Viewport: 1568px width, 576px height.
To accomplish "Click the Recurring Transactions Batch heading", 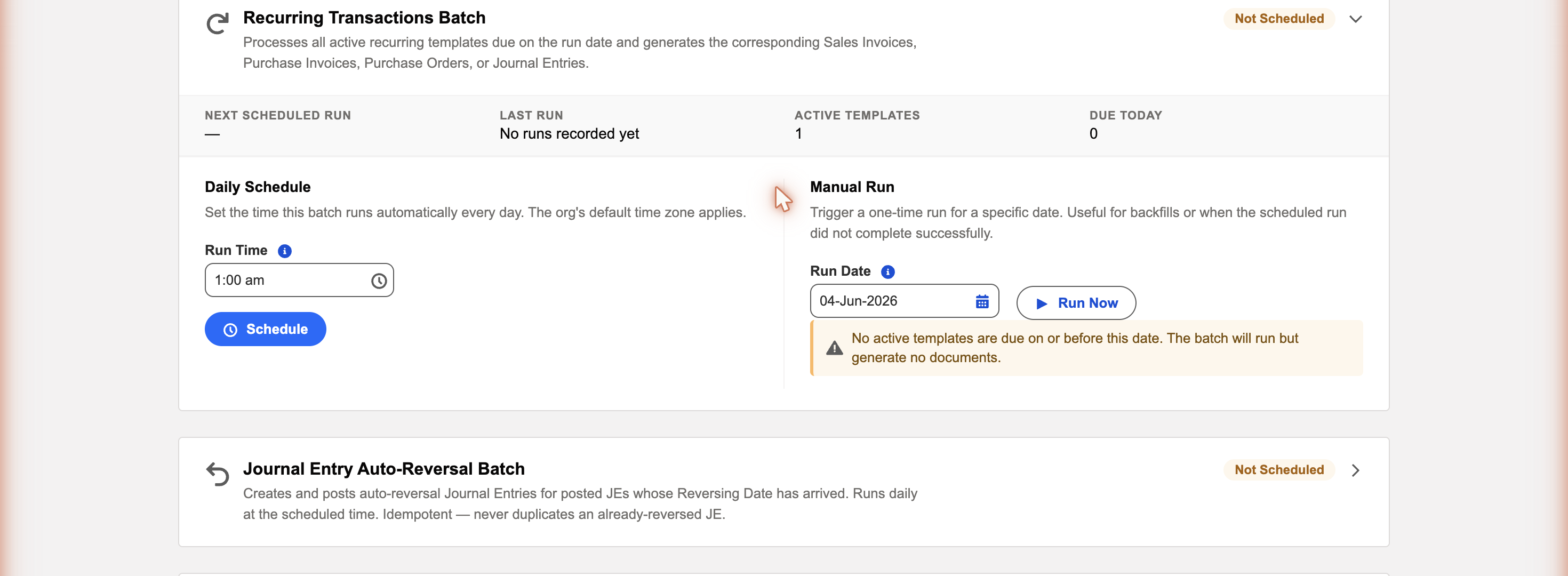I will click(364, 18).
